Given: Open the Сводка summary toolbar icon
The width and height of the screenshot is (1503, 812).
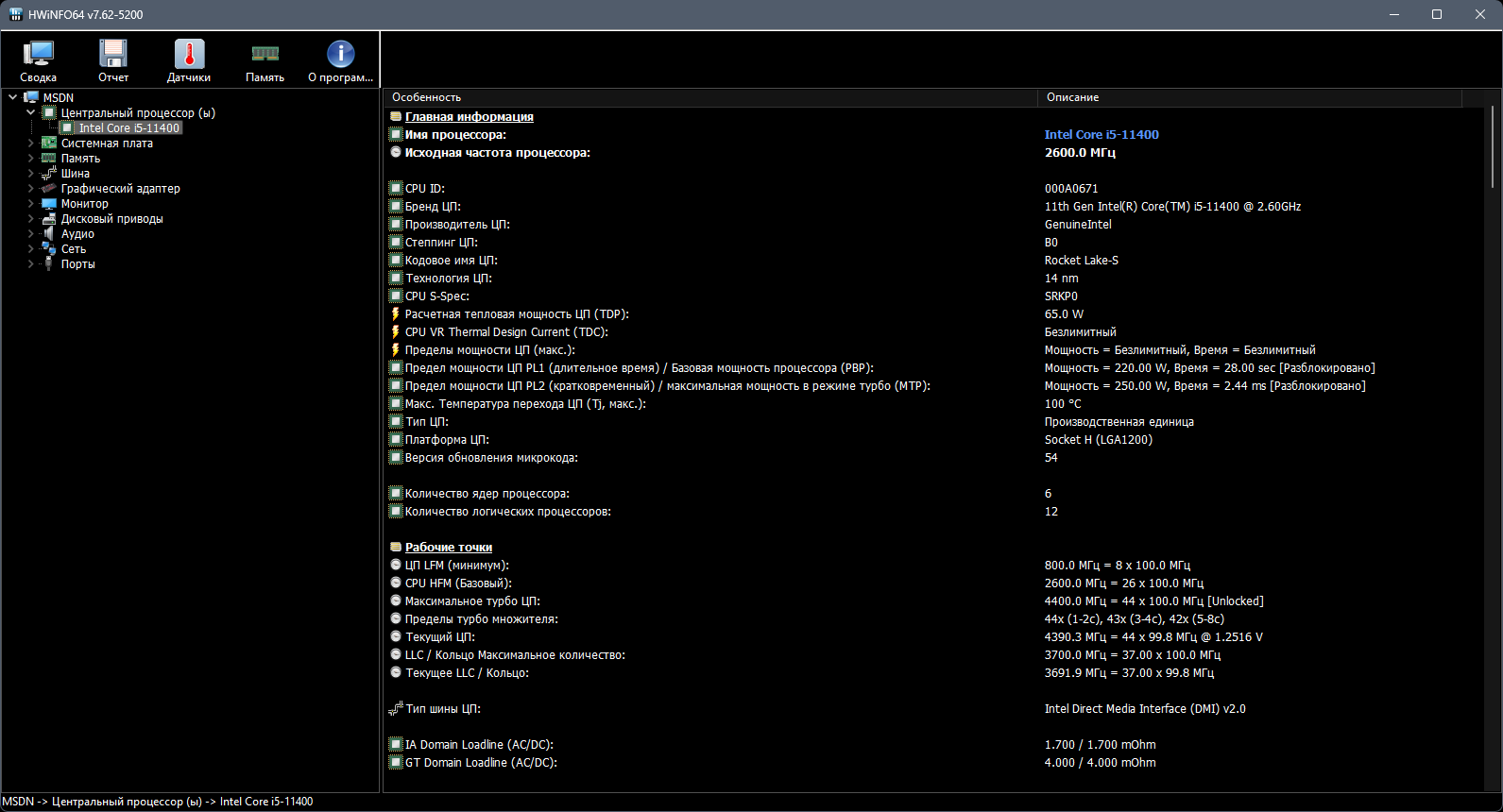Looking at the screenshot, I should [38, 55].
